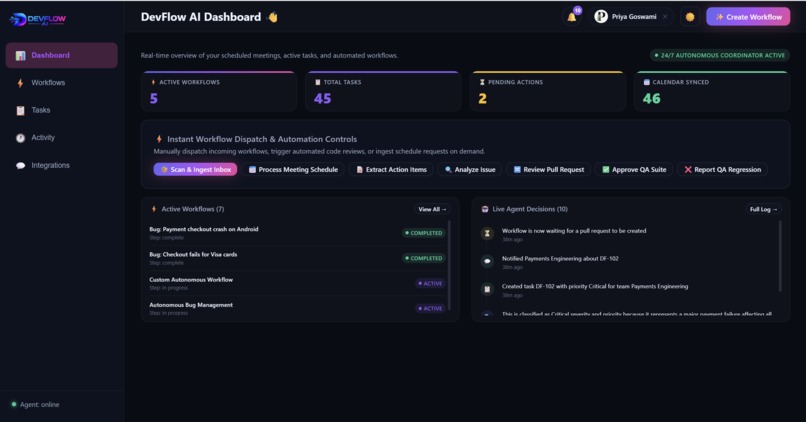Click the Live Agent Decisions header icon
This screenshot has height=422, width=806.
coord(485,209)
